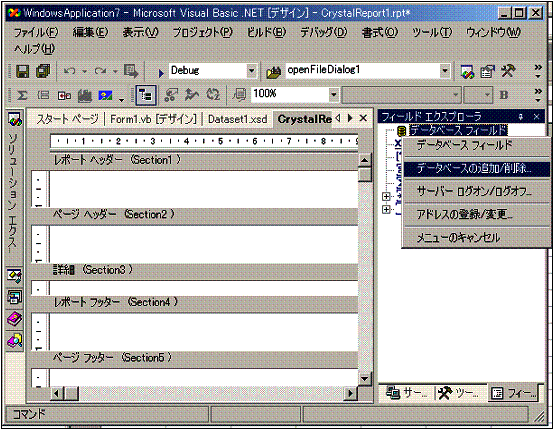The width and height of the screenshot is (553, 429).
Task: Click the Help Contents book side icon
Action: point(14,319)
